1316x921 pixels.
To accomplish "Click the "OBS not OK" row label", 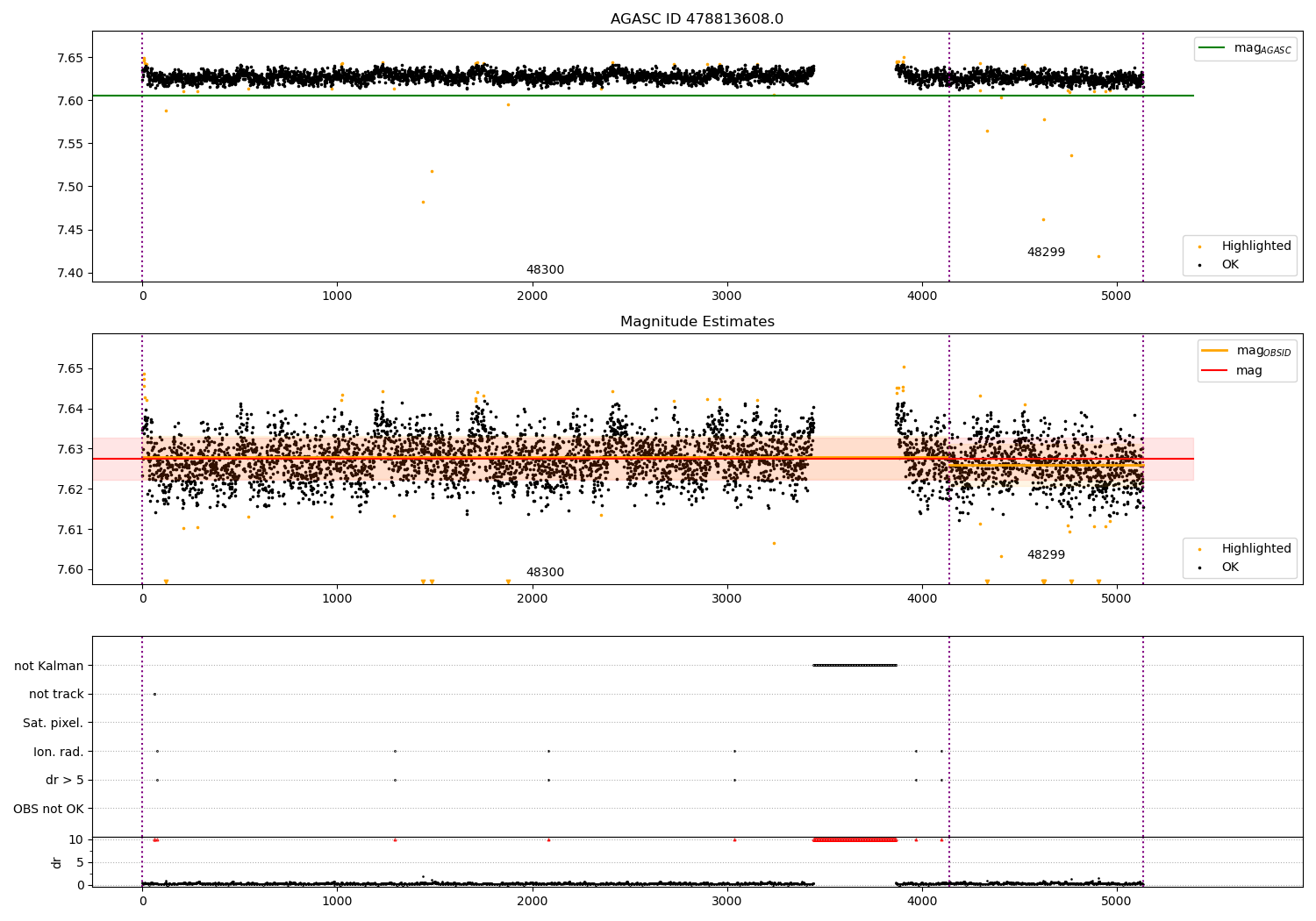I will pyautogui.click(x=49, y=809).
